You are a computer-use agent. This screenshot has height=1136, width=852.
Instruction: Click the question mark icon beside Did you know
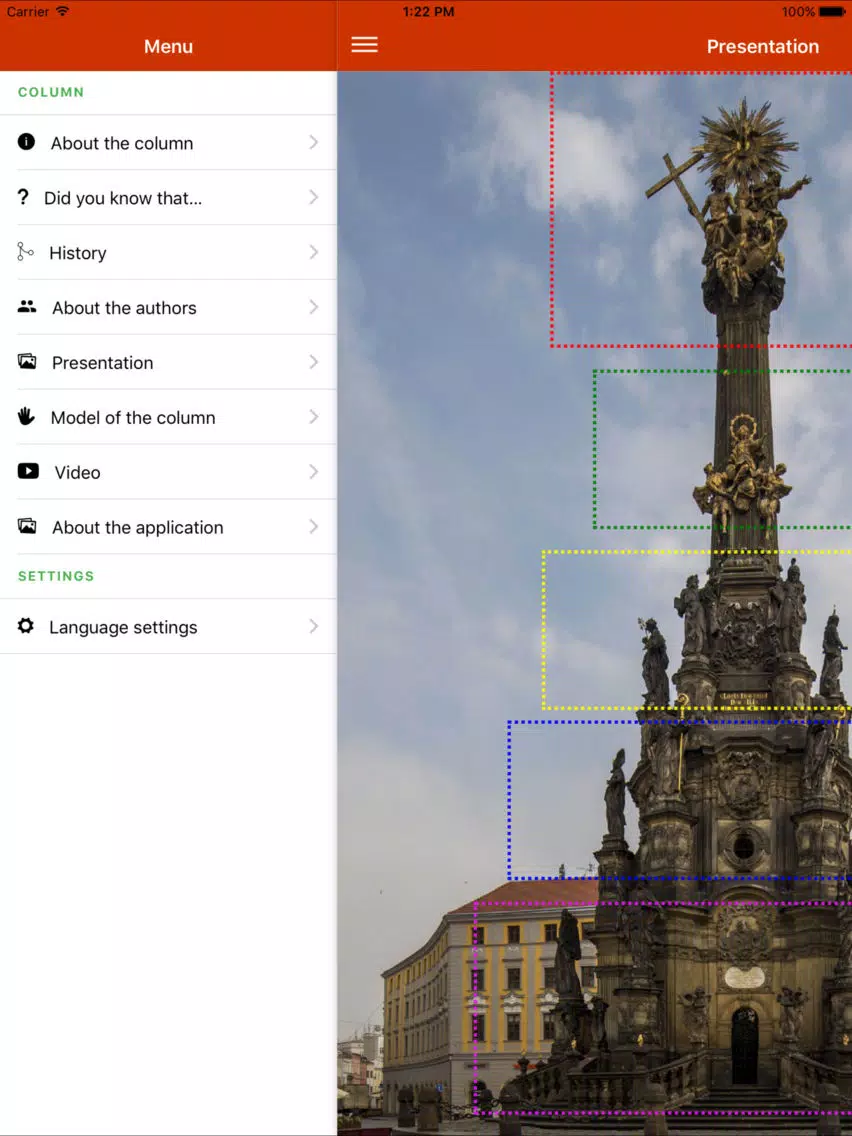coord(23,197)
